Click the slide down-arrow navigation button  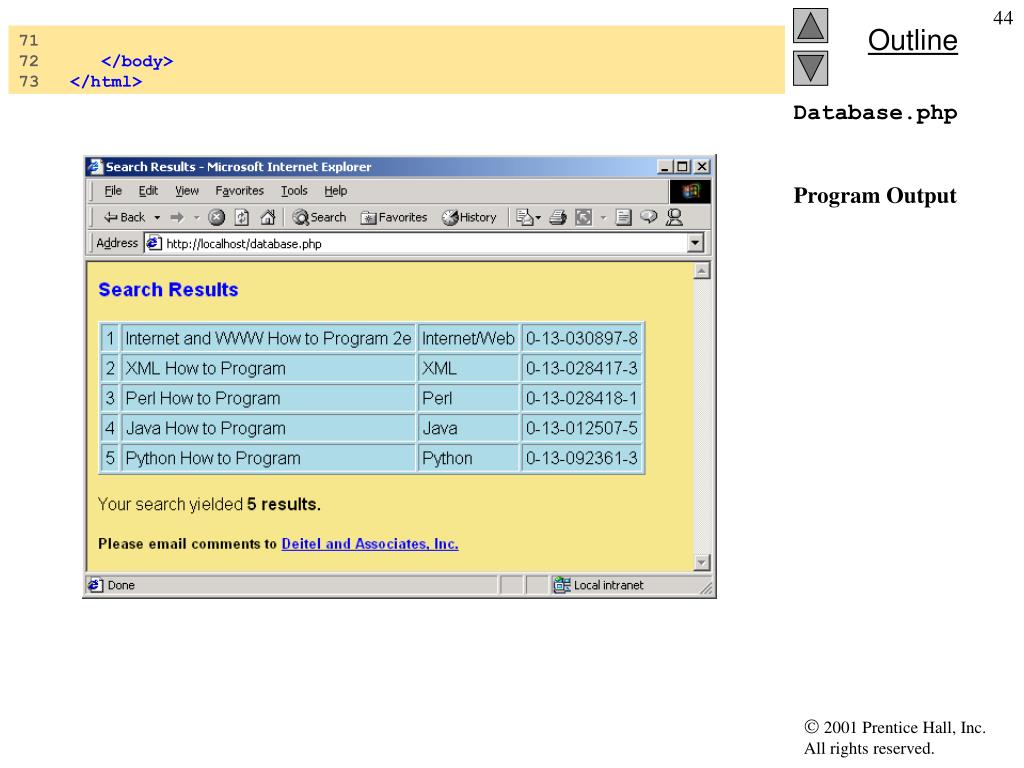coord(810,69)
